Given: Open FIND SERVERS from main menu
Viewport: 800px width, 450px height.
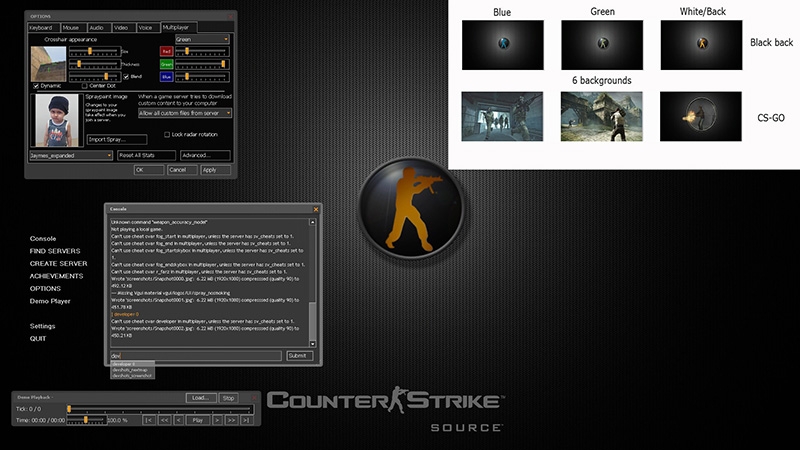Looking at the screenshot, I should [x=55, y=251].
